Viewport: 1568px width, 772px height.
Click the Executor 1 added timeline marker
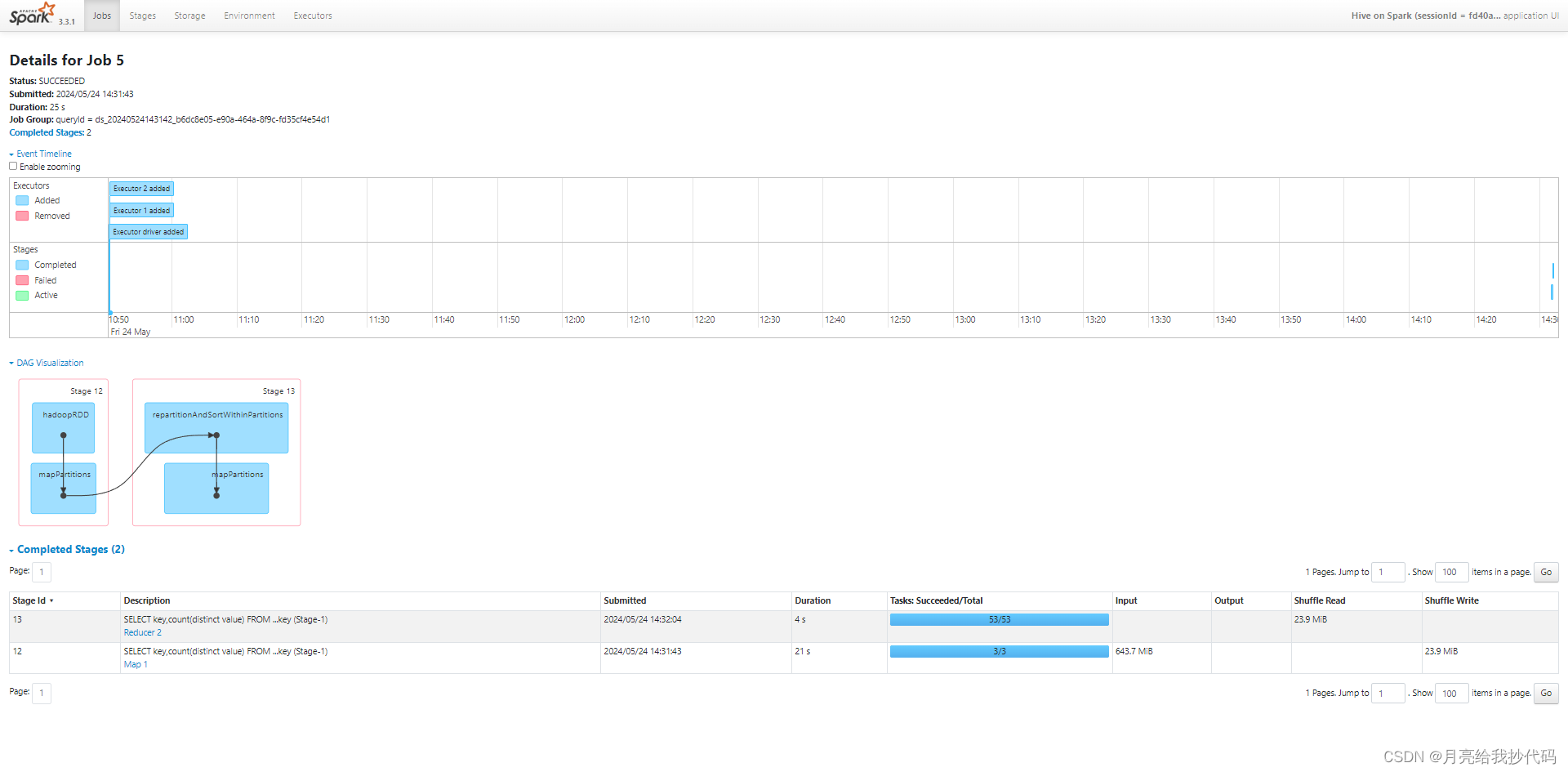[x=142, y=211]
